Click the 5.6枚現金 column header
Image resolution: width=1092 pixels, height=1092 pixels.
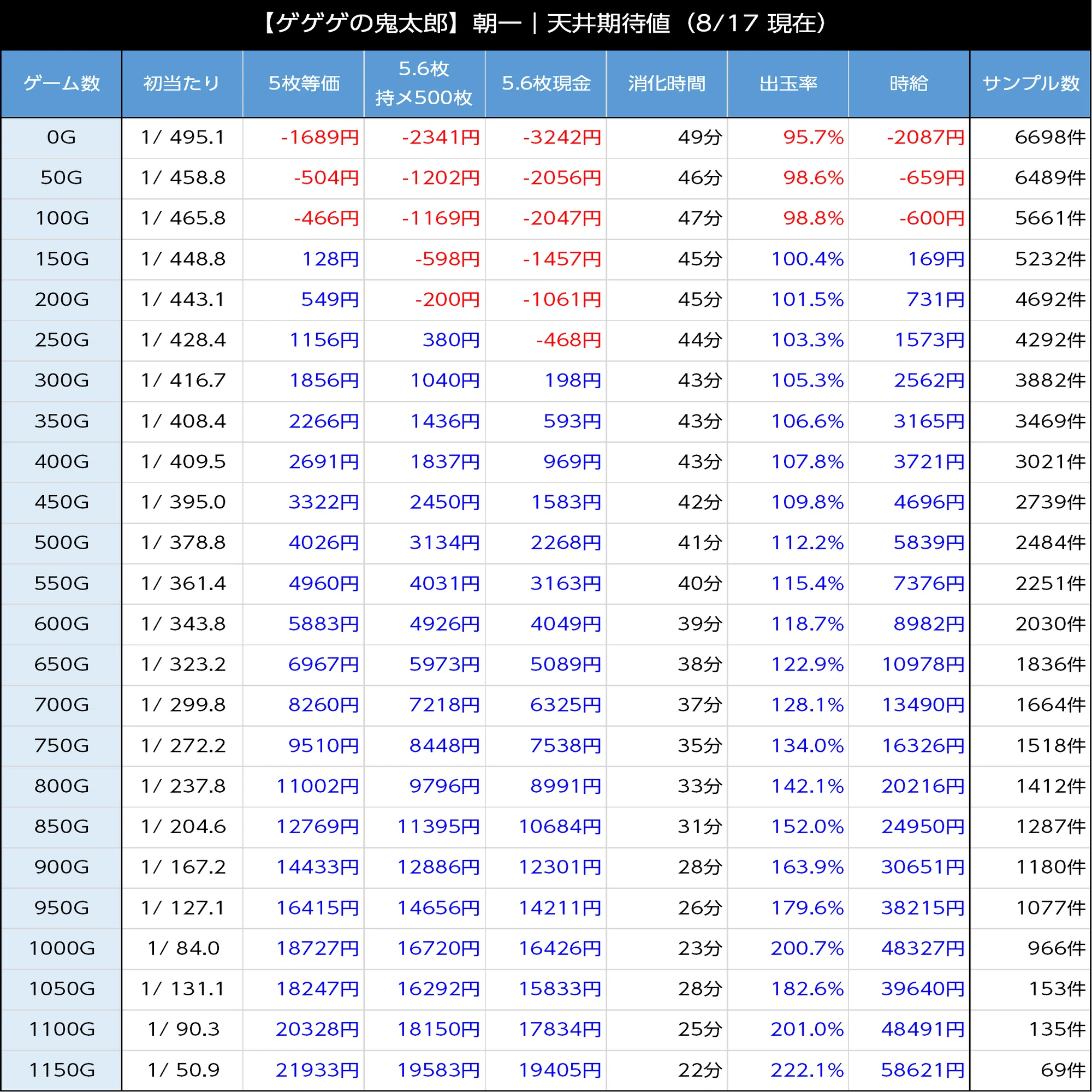(546, 84)
